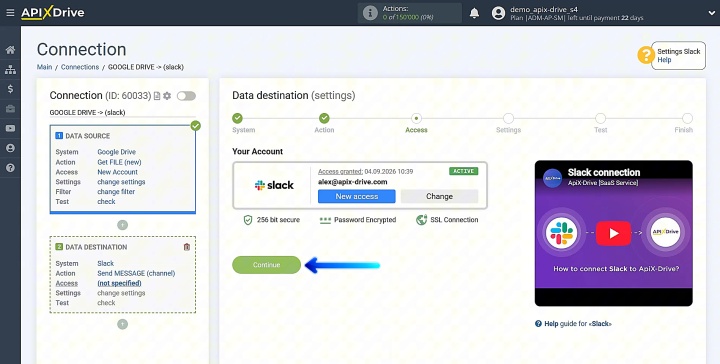Viewport: 720px width, 364px height.
Task: Open the user profile sidebar icon
Action: pos(10,148)
